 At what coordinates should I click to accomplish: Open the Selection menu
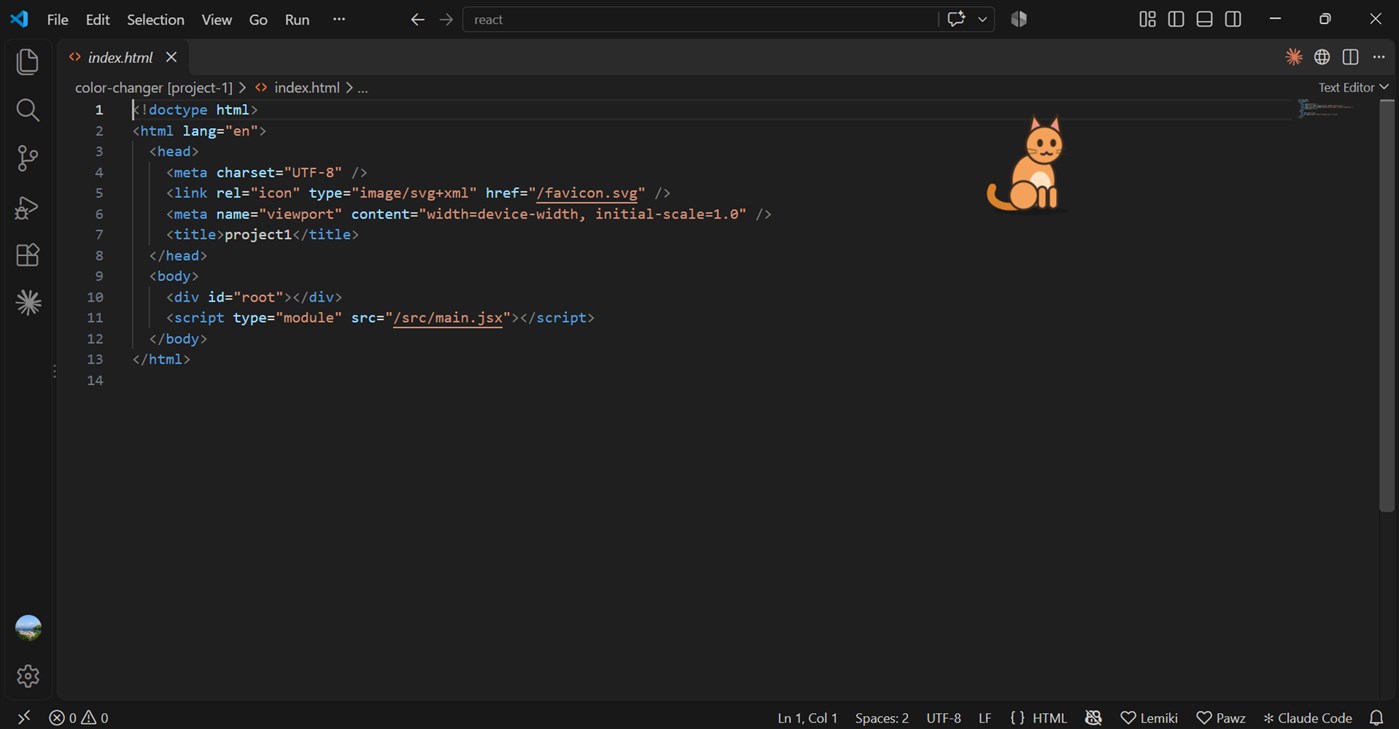pyautogui.click(x=155, y=19)
